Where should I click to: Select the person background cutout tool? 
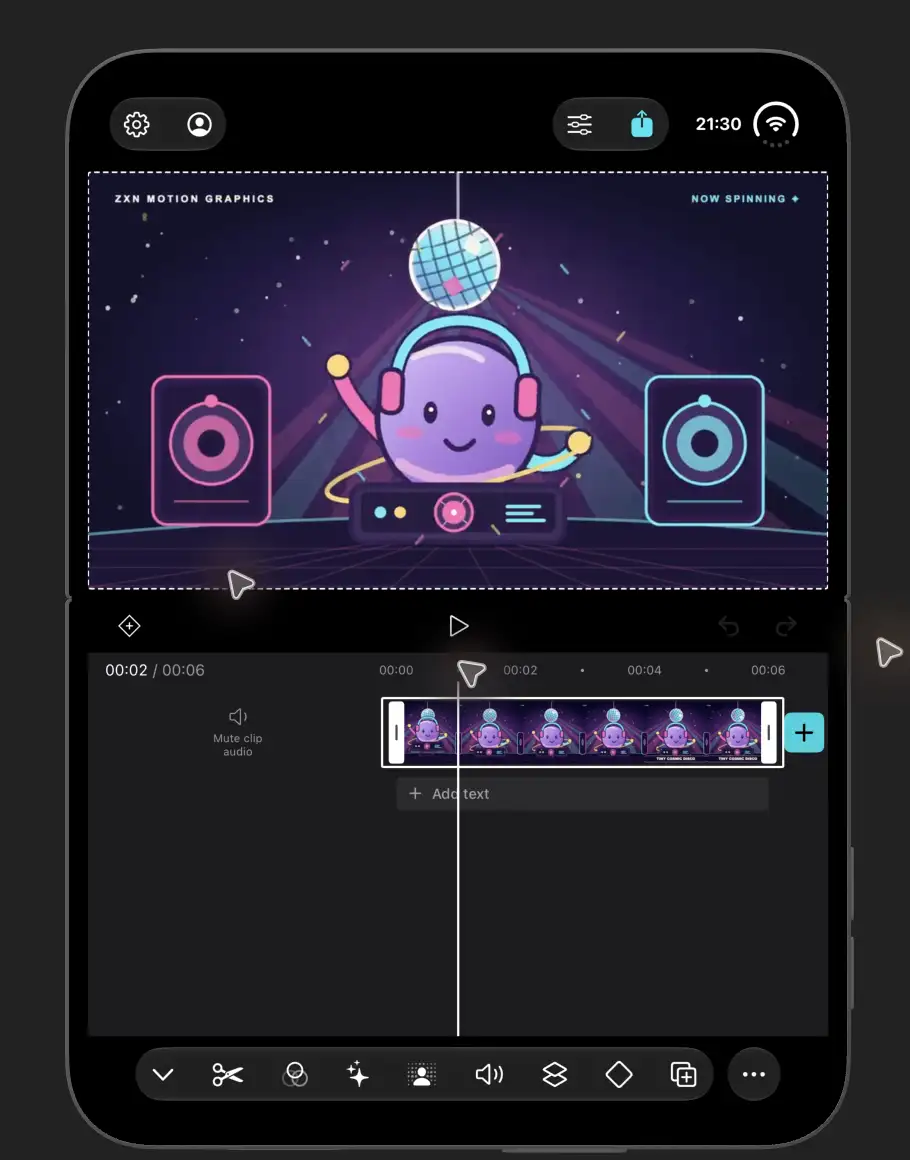[x=422, y=1074]
